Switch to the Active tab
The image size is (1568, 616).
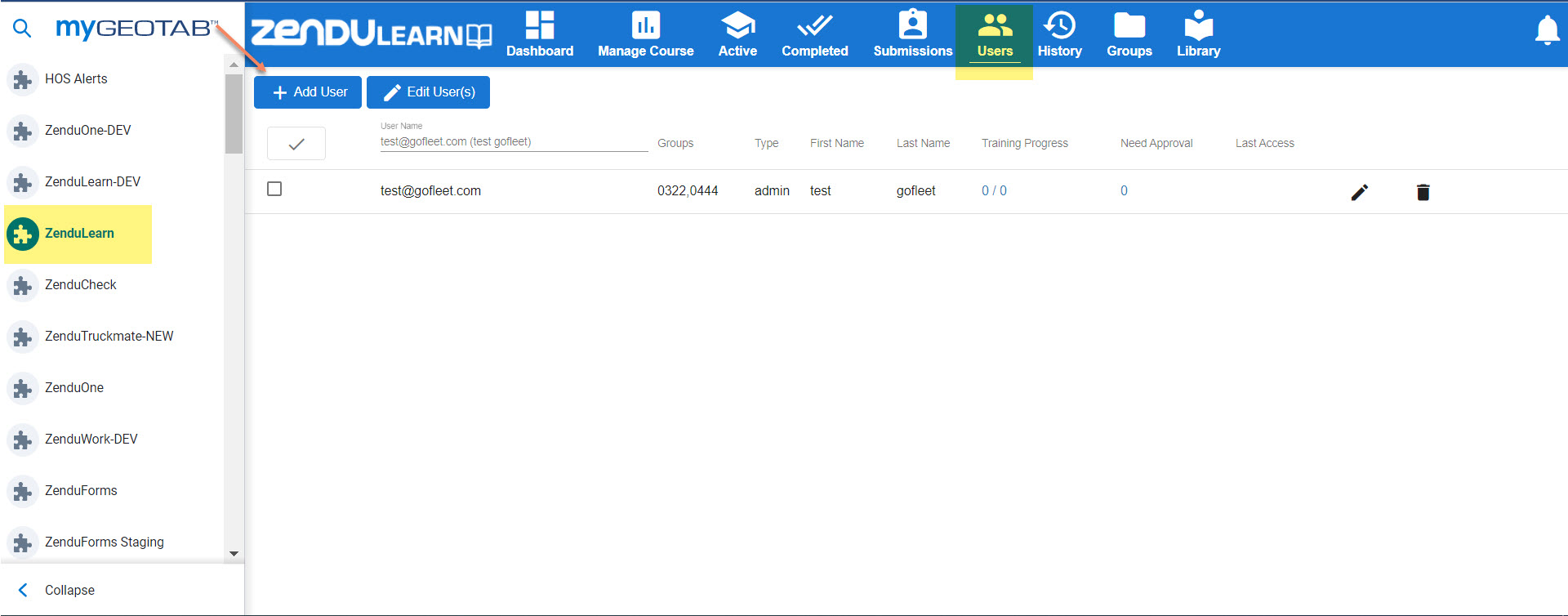point(737,34)
